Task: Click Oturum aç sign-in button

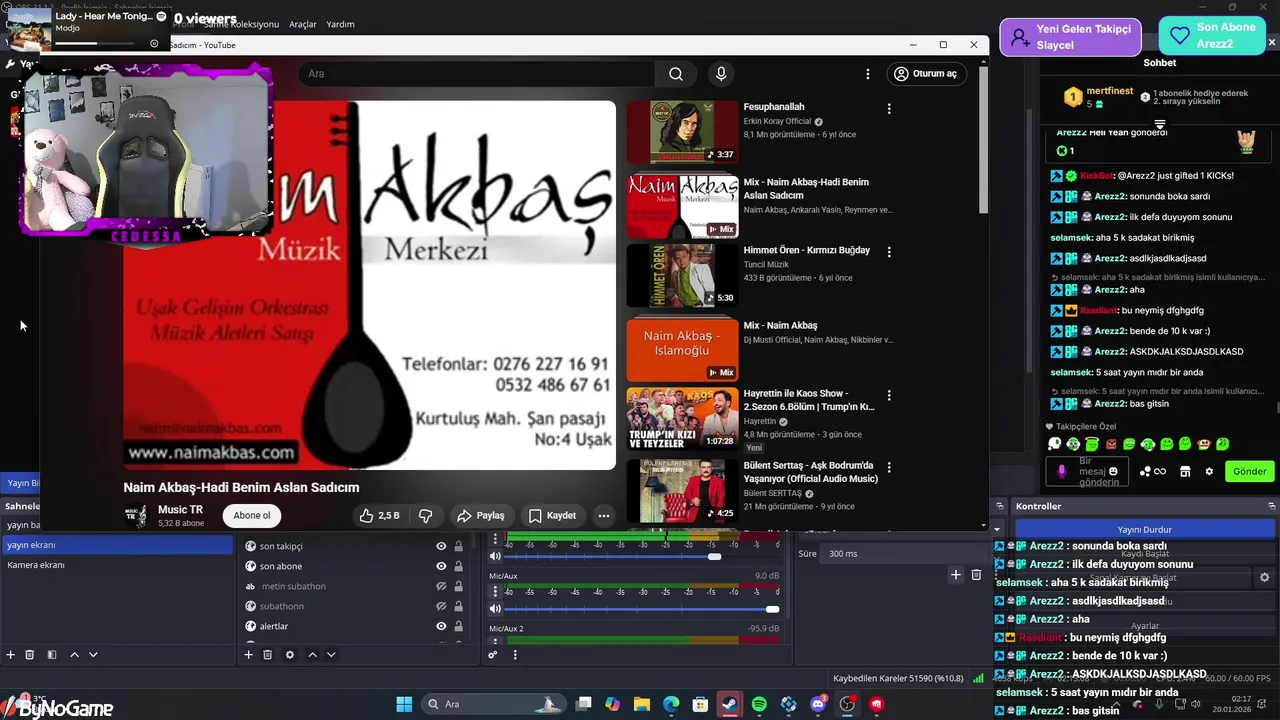Action: pos(926,73)
